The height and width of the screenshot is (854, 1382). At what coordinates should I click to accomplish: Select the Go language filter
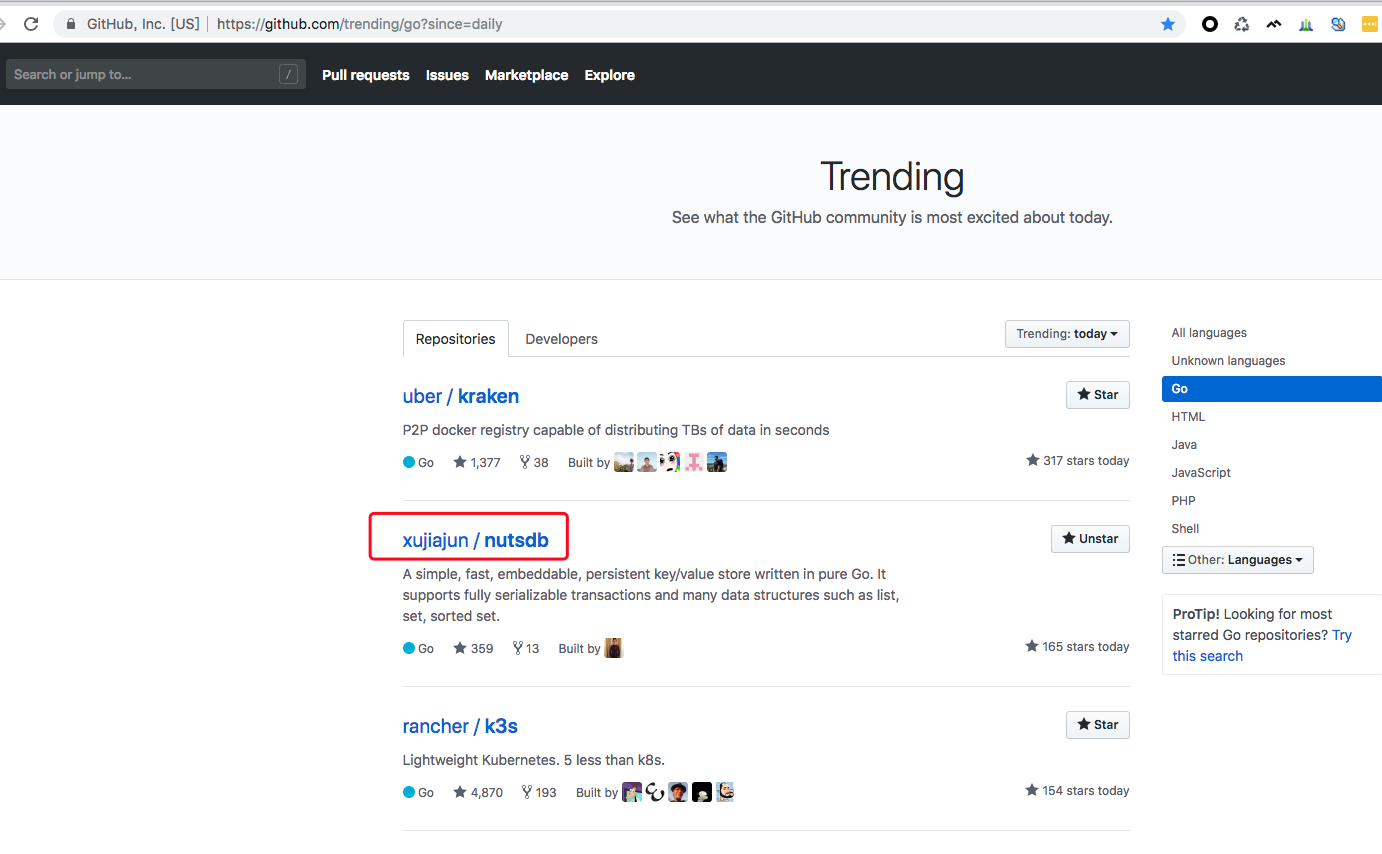(x=1272, y=389)
